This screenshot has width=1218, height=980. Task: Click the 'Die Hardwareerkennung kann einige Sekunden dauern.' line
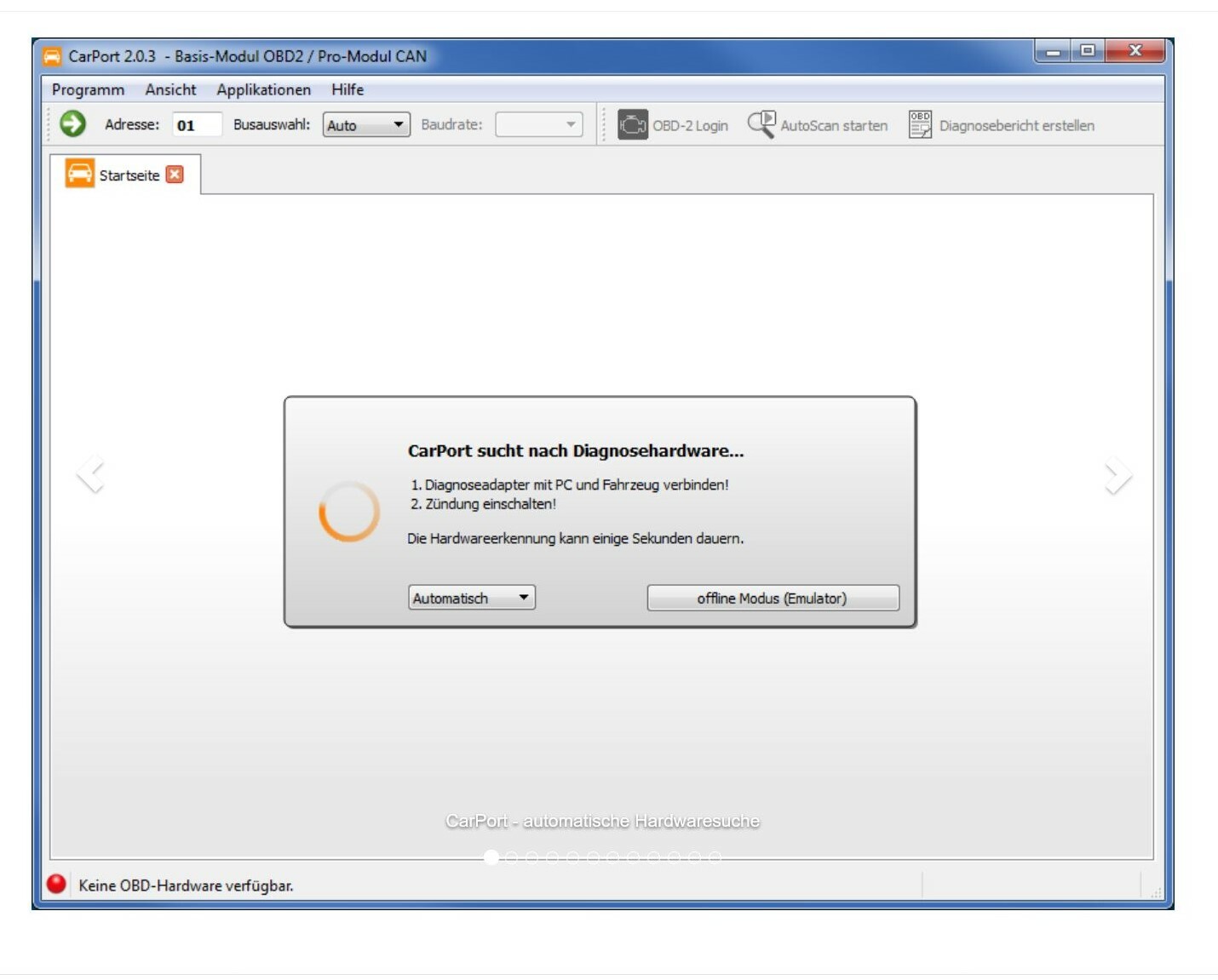(x=575, y=538)
